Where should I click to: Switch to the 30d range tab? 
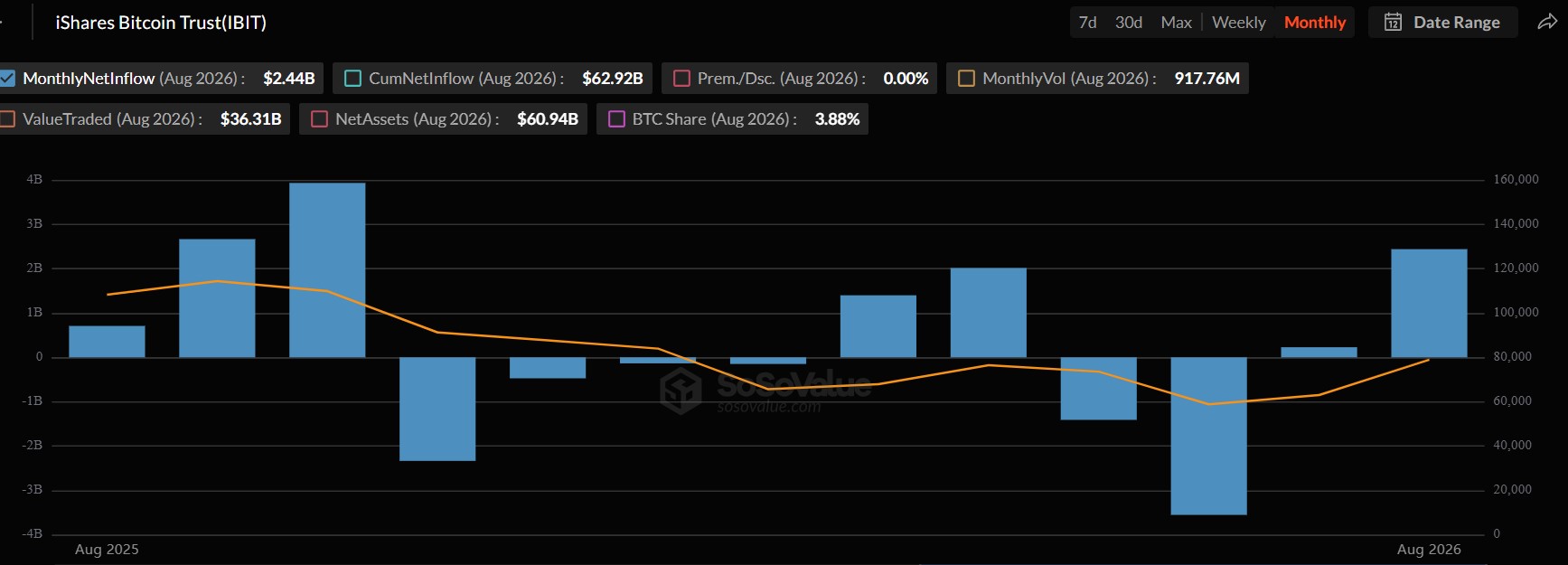pyautogui.click(x=1128, y=22)
